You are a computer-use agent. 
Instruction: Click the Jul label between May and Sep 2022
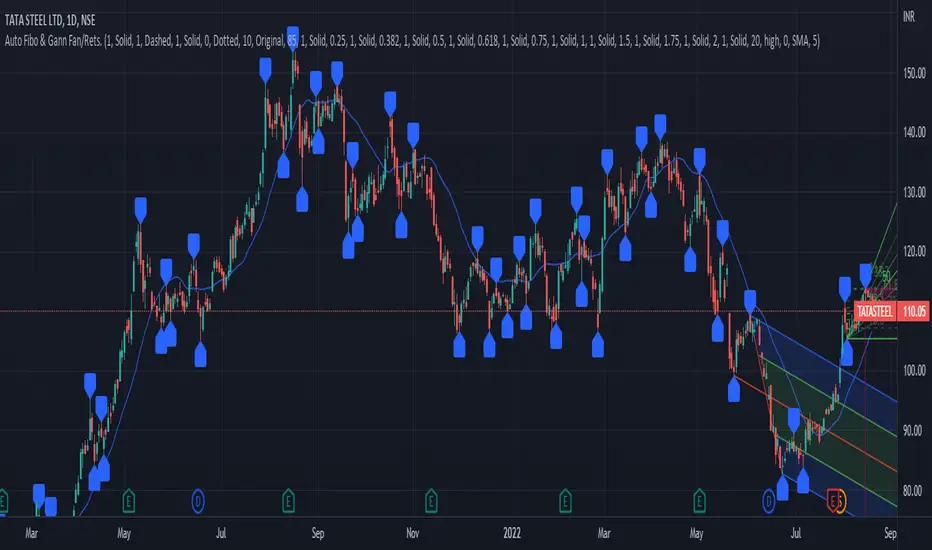coord(795,533)
